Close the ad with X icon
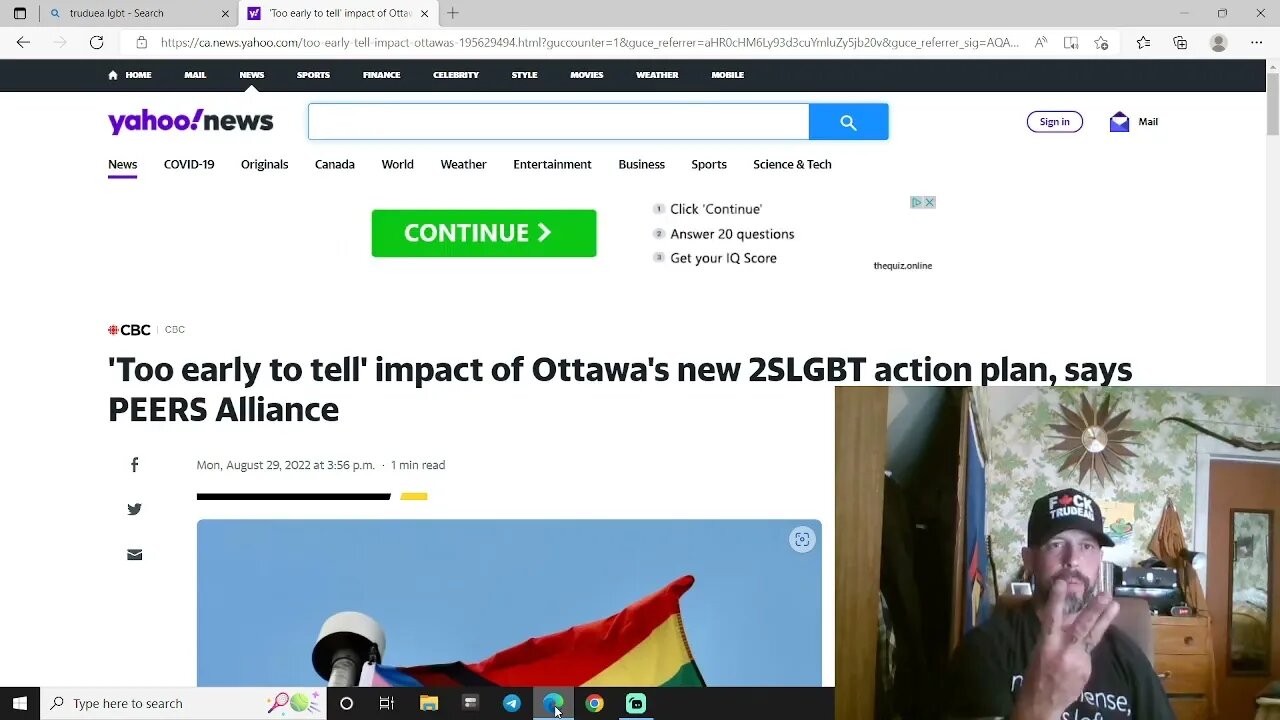1280x720 pixels. (929, 202)
